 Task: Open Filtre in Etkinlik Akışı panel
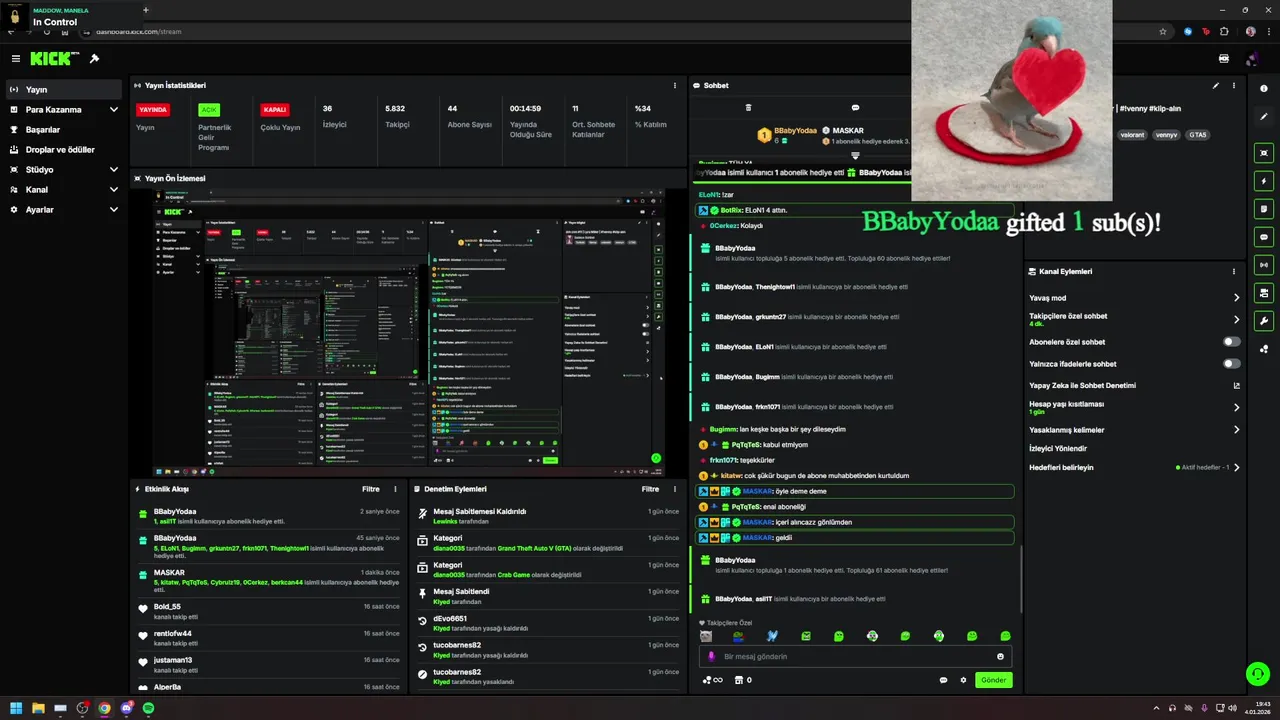click(x=371, y=489)
